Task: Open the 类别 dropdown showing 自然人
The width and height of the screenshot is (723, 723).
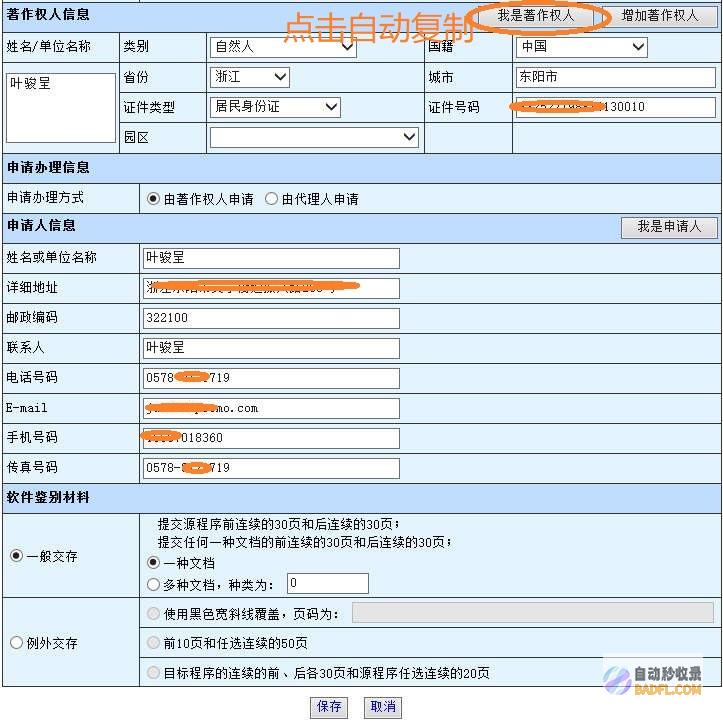Action: tap(283, 47)
